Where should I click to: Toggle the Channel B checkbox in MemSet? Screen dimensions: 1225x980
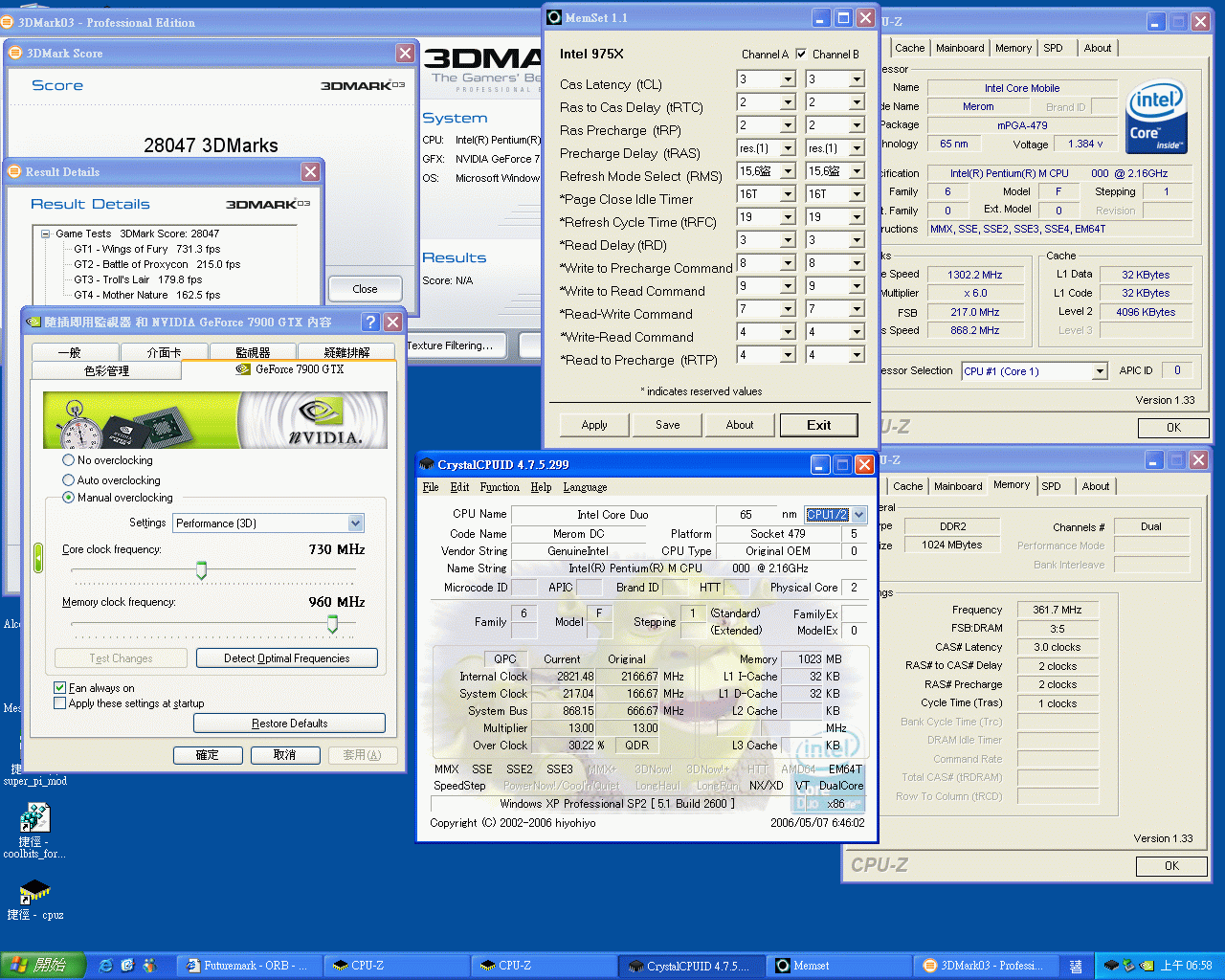click(x=801, y=54)
